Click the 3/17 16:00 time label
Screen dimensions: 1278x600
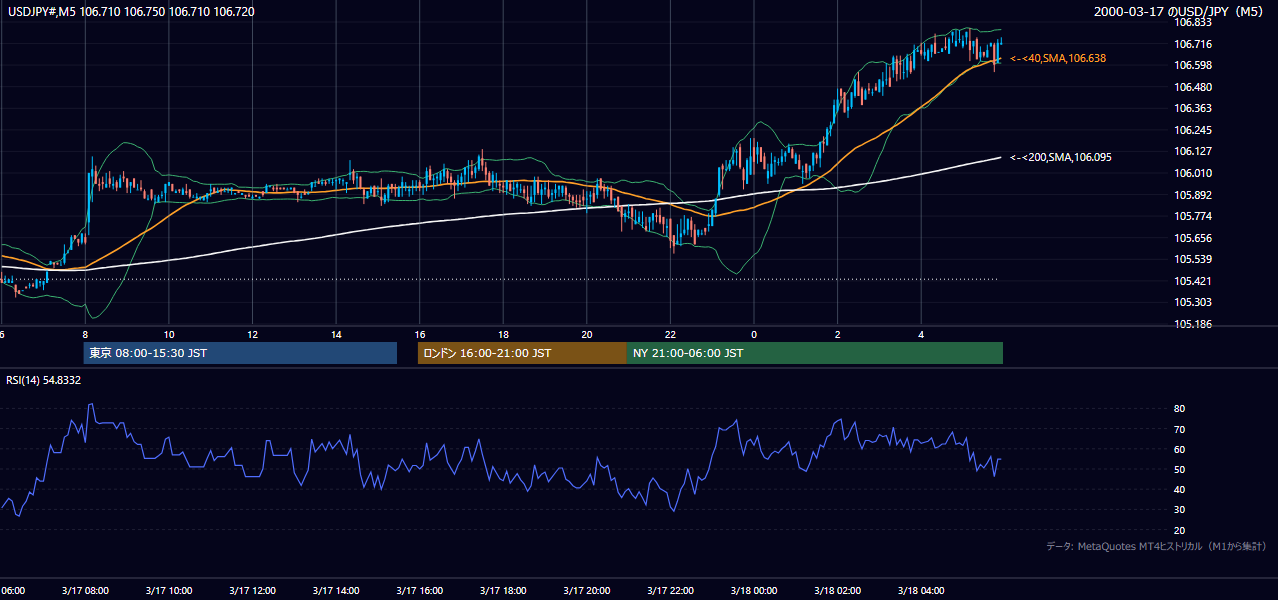(x=419, y=590)
